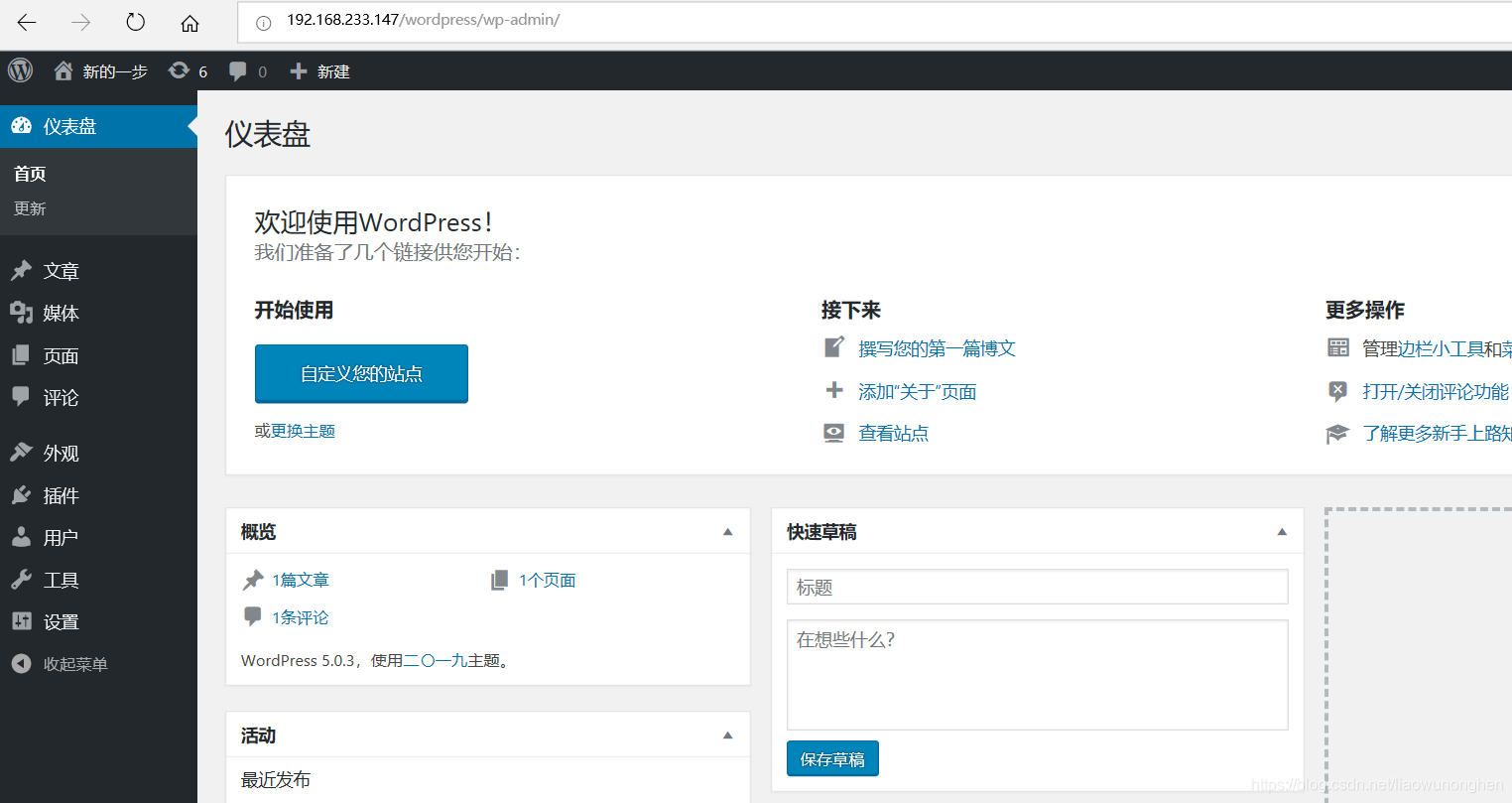Open the WordPress logo menu
This screenshot has height=803, width=1512.
tap(21, 70)
